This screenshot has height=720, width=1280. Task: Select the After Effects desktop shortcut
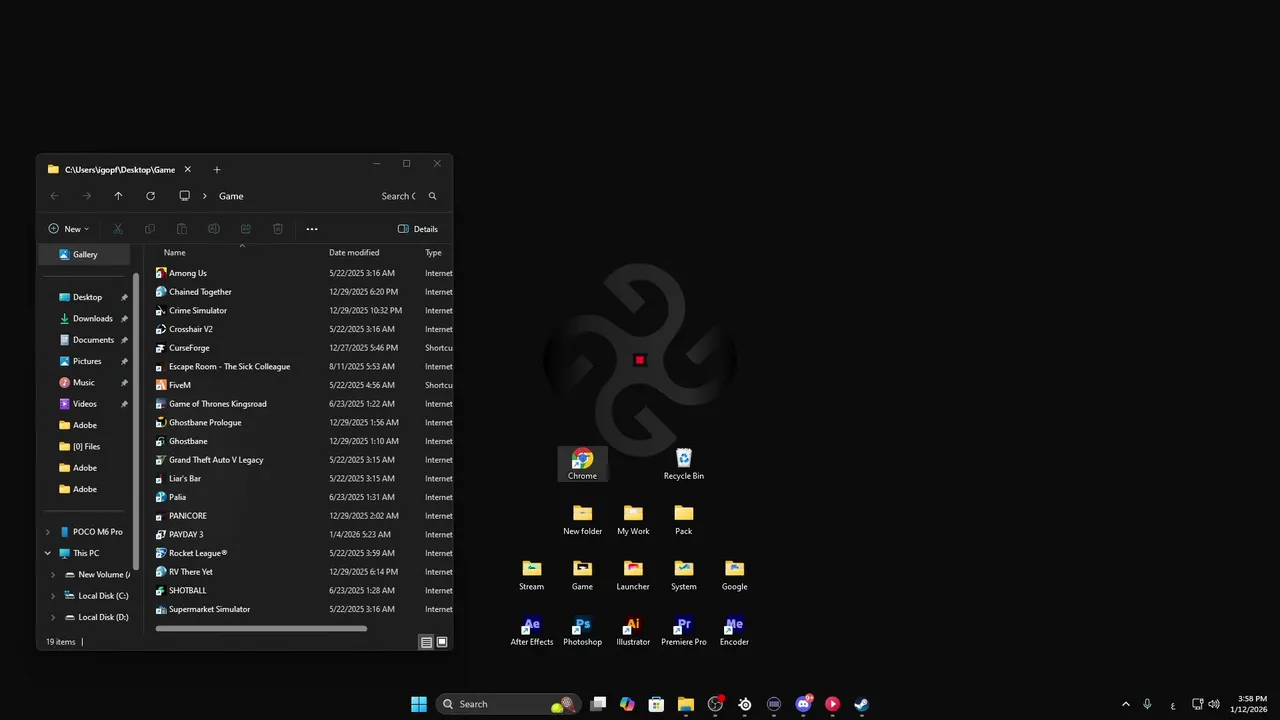pos(532,631)
